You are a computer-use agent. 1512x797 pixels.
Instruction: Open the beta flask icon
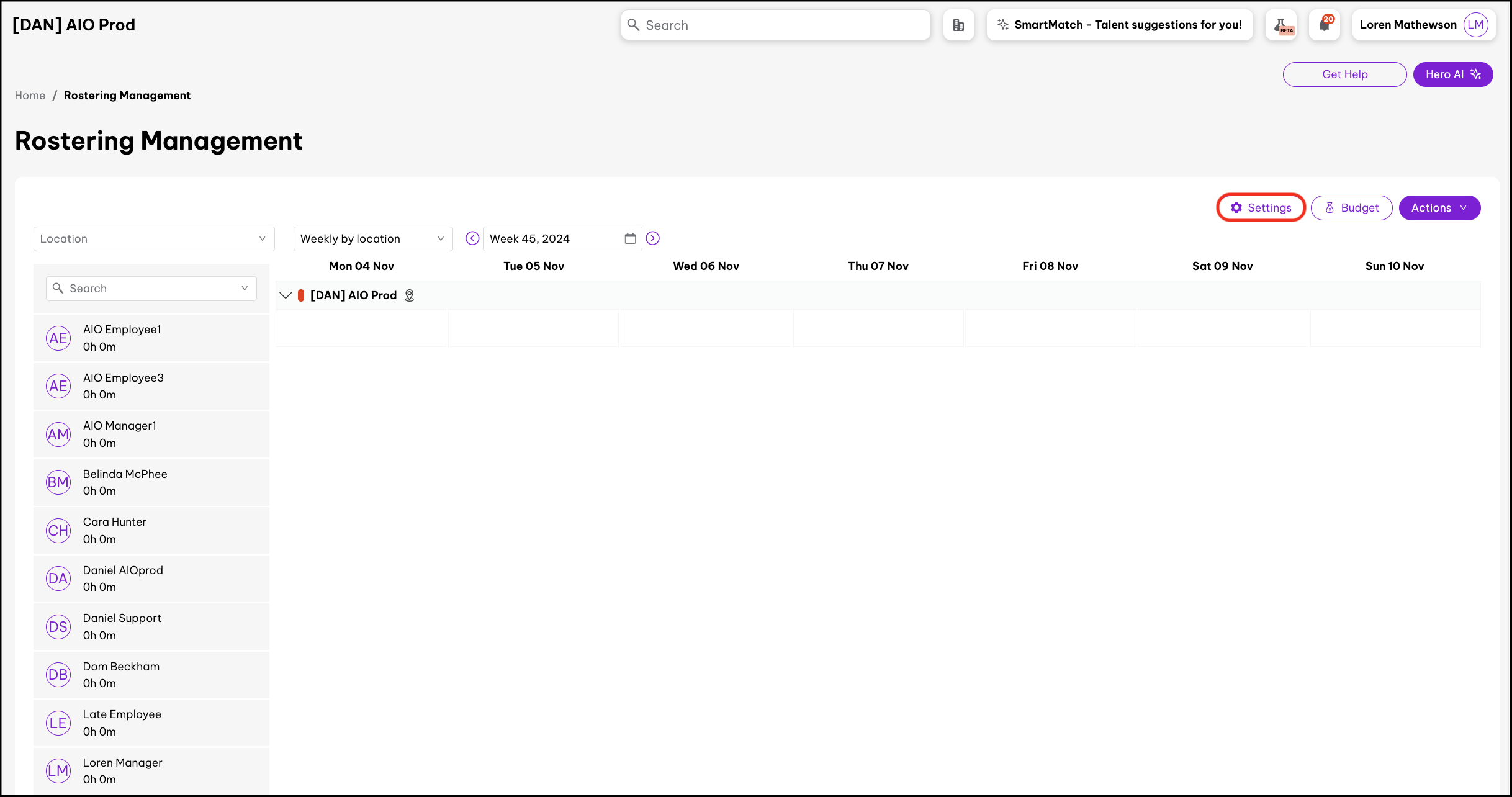click(x=1280, y=25)
